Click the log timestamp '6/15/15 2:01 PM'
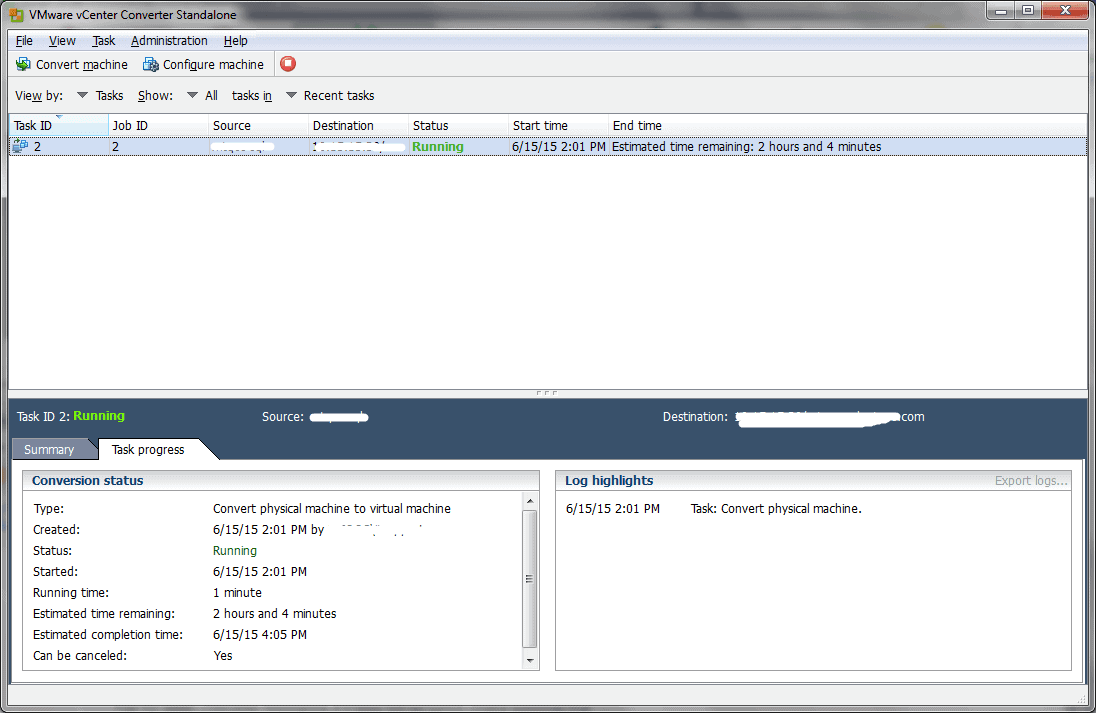Viewport: 1096px width, 713px height. click(613, 508)
